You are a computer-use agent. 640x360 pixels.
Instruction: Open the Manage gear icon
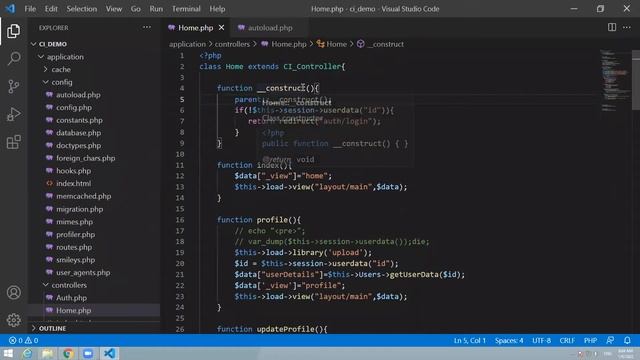13,320
